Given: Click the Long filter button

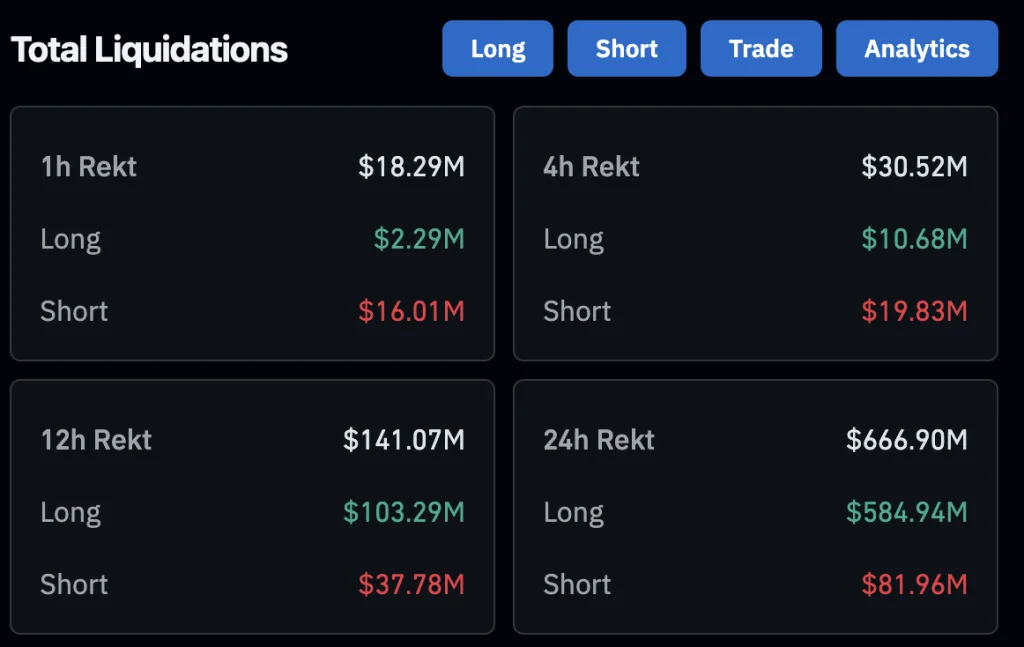Looking at the screenshot, I should [x=497, y=47].
